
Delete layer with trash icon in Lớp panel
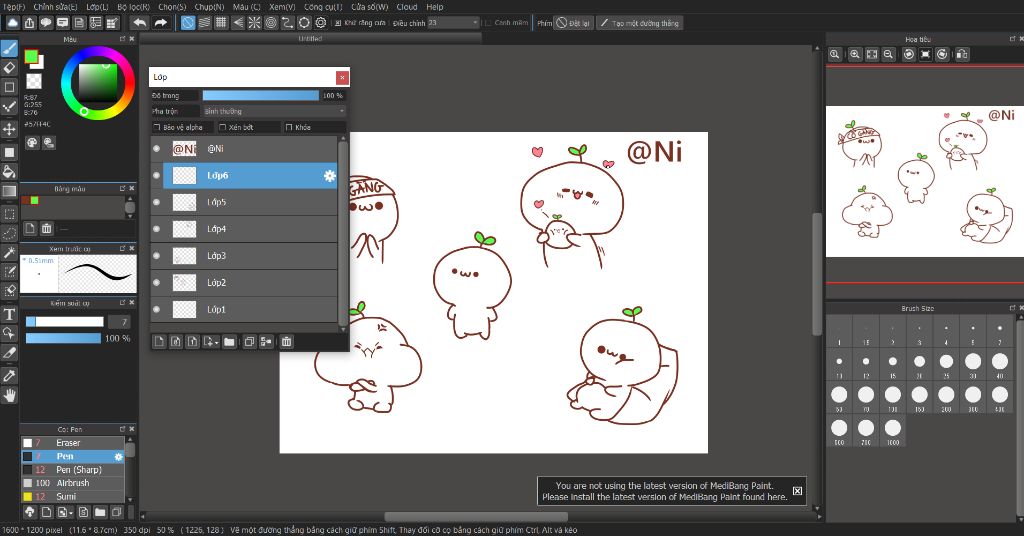coord(287,341)
